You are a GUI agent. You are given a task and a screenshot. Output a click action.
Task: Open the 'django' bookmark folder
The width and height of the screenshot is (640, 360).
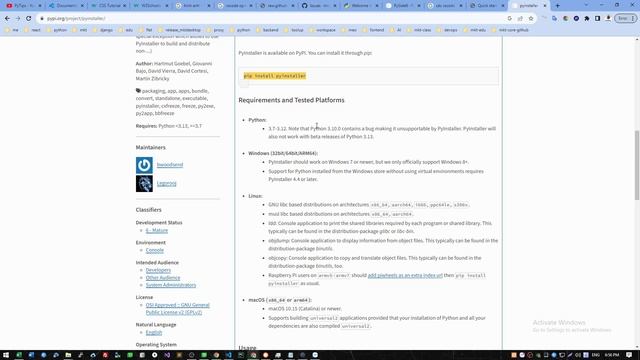(103, 30)
